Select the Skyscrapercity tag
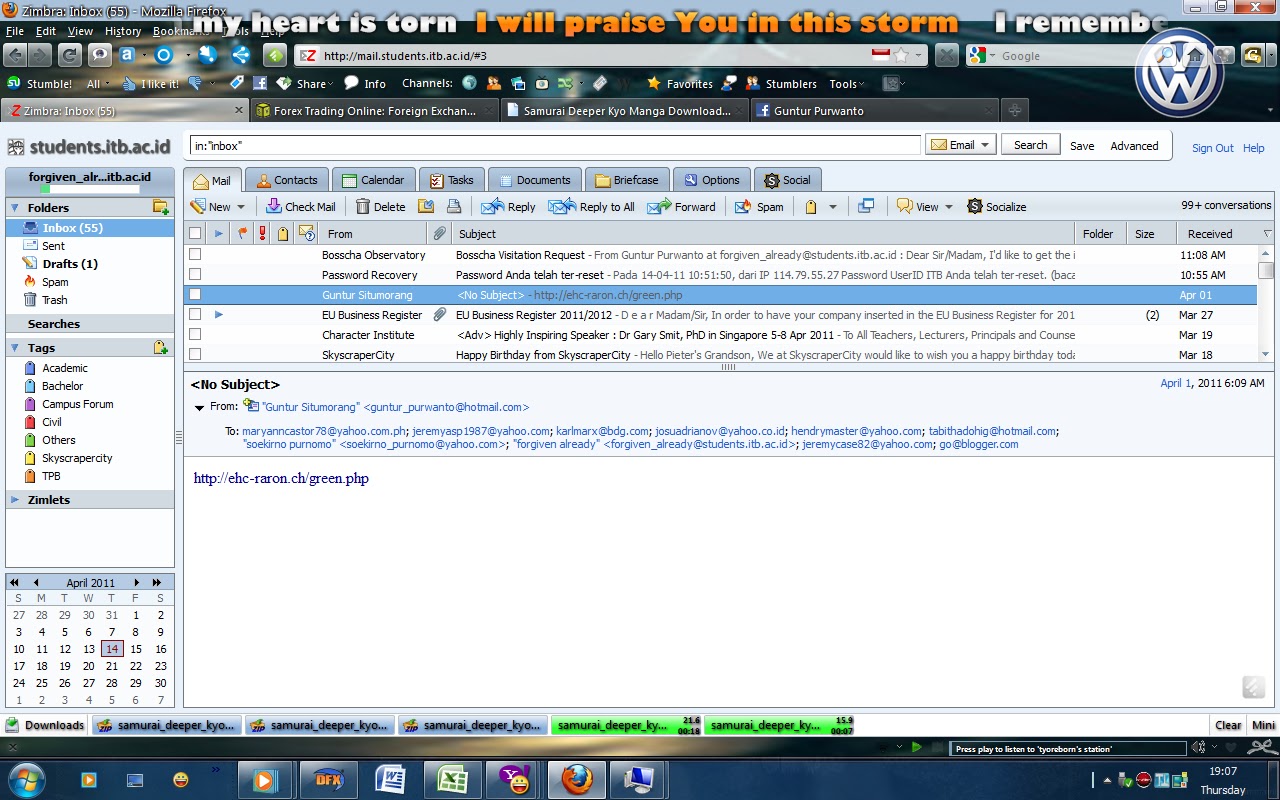This screenshot has height=800, width=1280. [77, 458]
